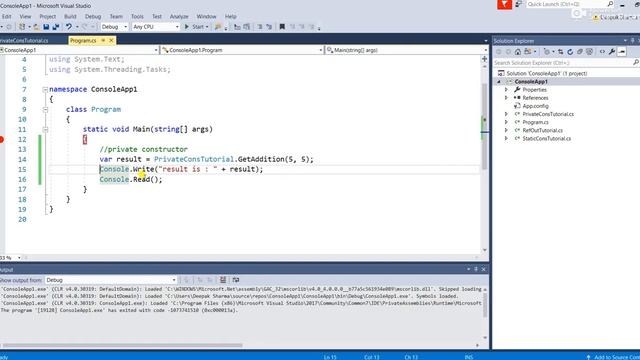Open the Debug configuration dropdown
Screen dimensions: 640x360
point(114,27)
